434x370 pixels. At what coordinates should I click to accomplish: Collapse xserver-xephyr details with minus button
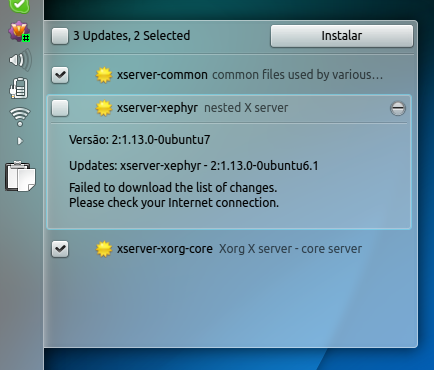398,108
